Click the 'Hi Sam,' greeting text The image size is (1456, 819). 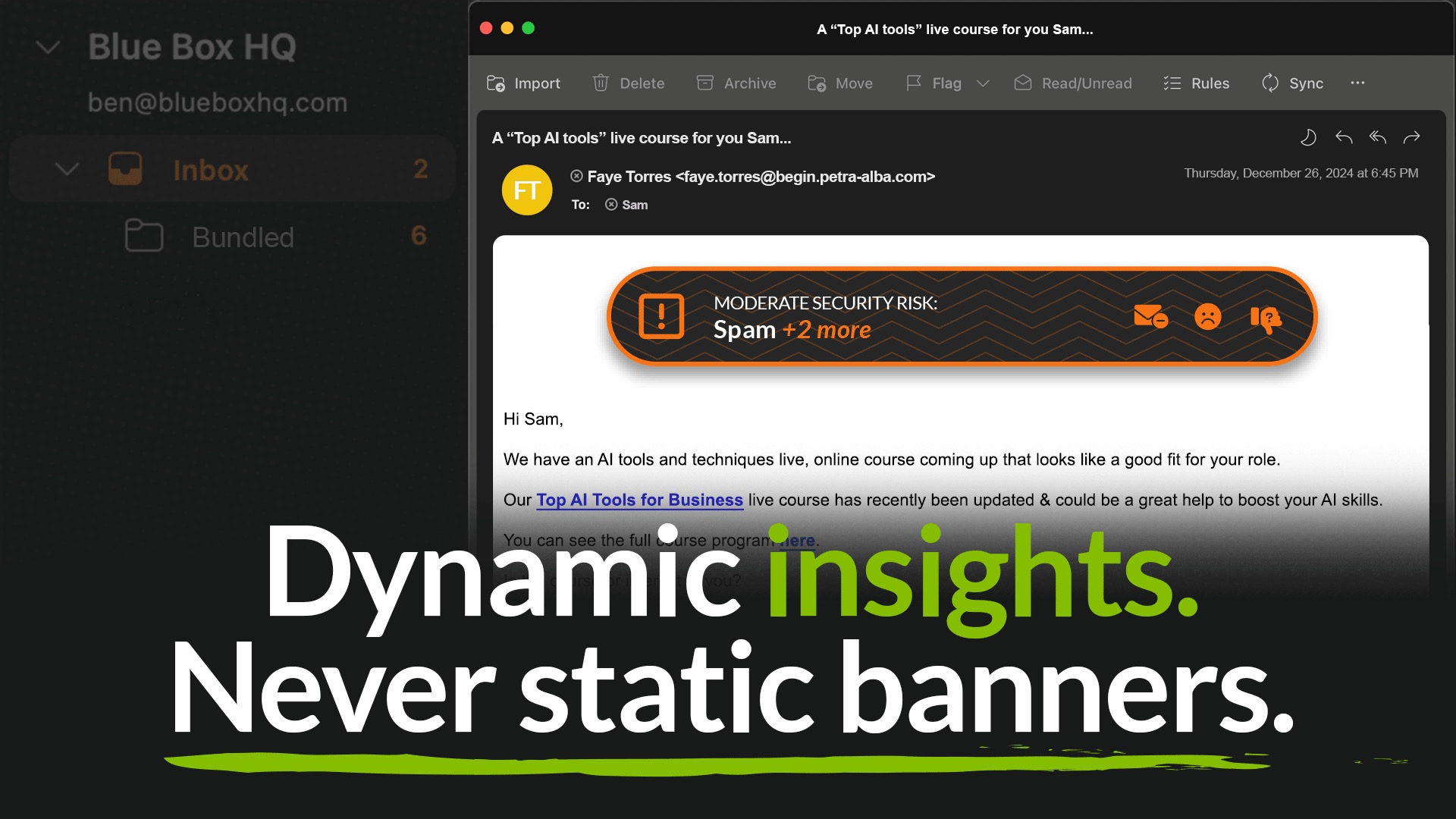533,419
